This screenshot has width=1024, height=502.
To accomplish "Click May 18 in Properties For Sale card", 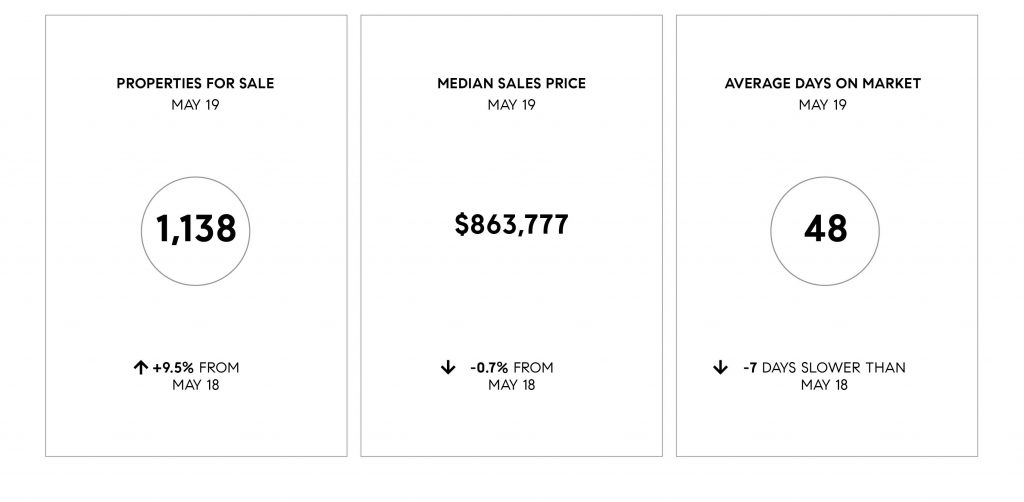I will [196, 385].
